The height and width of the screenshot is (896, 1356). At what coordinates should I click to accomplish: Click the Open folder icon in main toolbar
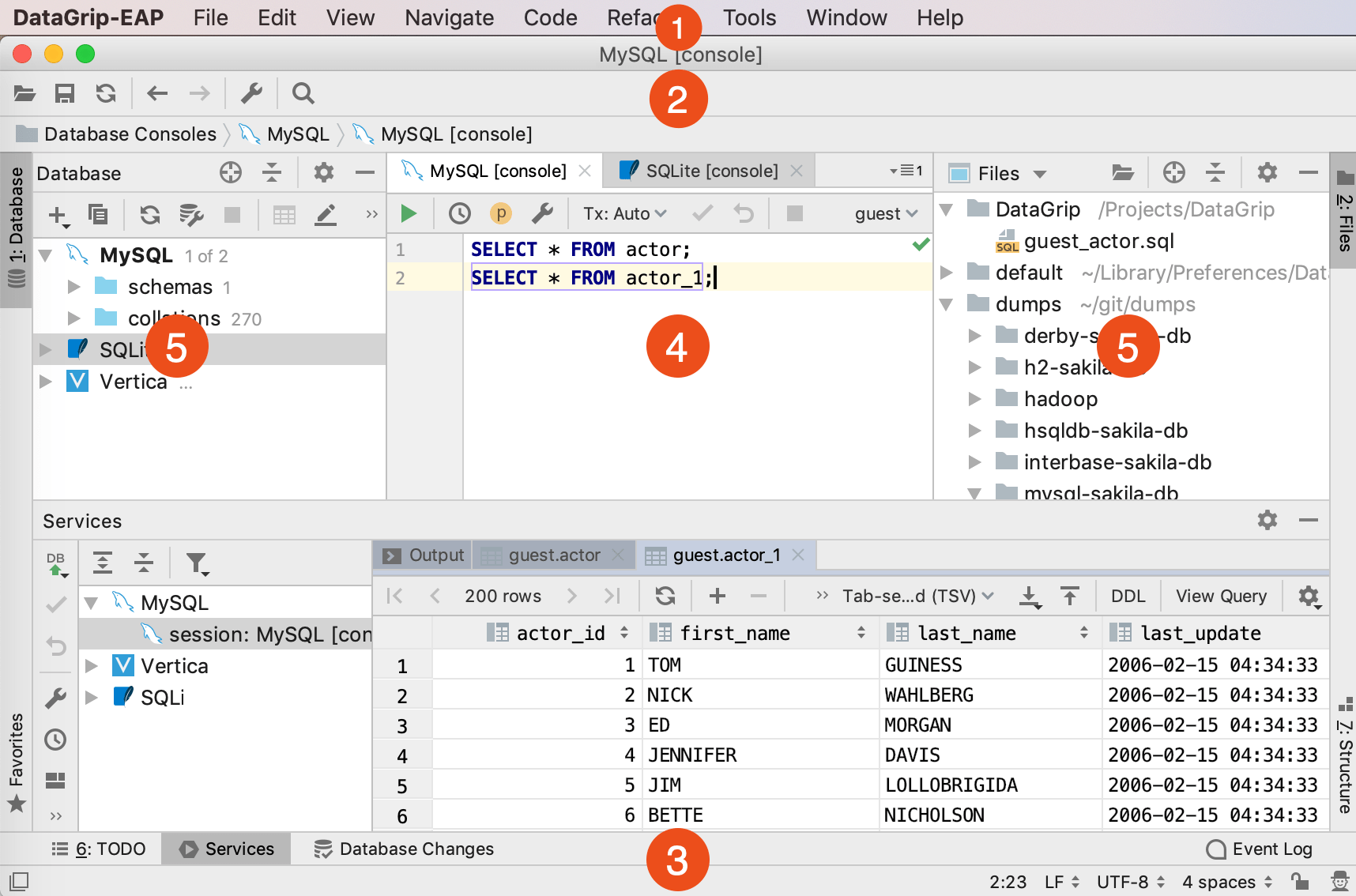pyautogui.click(x=24, y=94)
